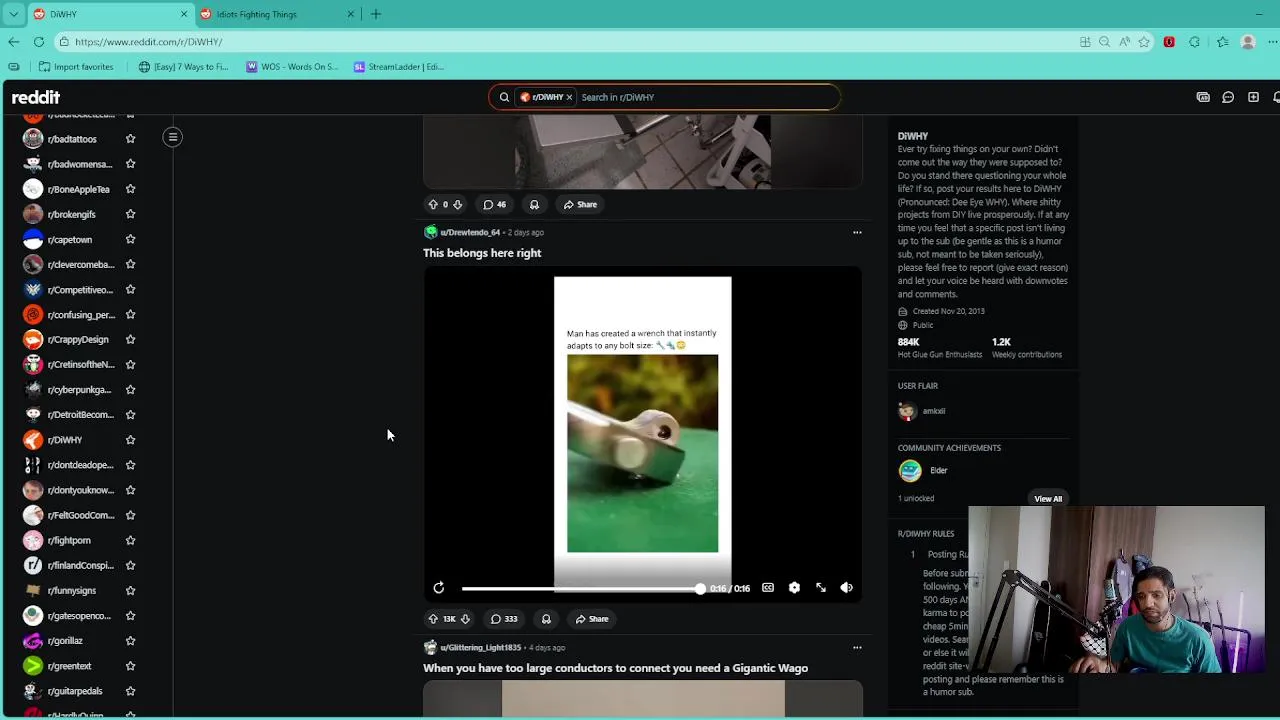Reload the page
This screenshot has height=720, width=1280.
39,42
